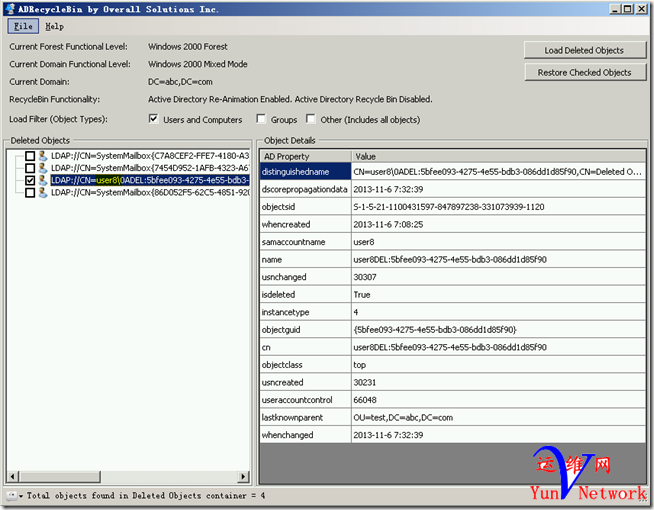
Task: Click user icon beside SystemMailbox{86D052F5 entry
Action: tap(43, 193)
